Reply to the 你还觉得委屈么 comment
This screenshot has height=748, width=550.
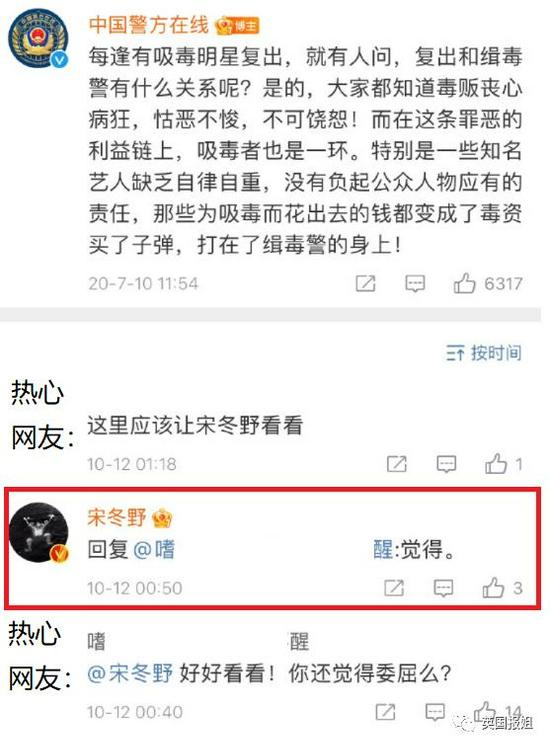[435, 712]
